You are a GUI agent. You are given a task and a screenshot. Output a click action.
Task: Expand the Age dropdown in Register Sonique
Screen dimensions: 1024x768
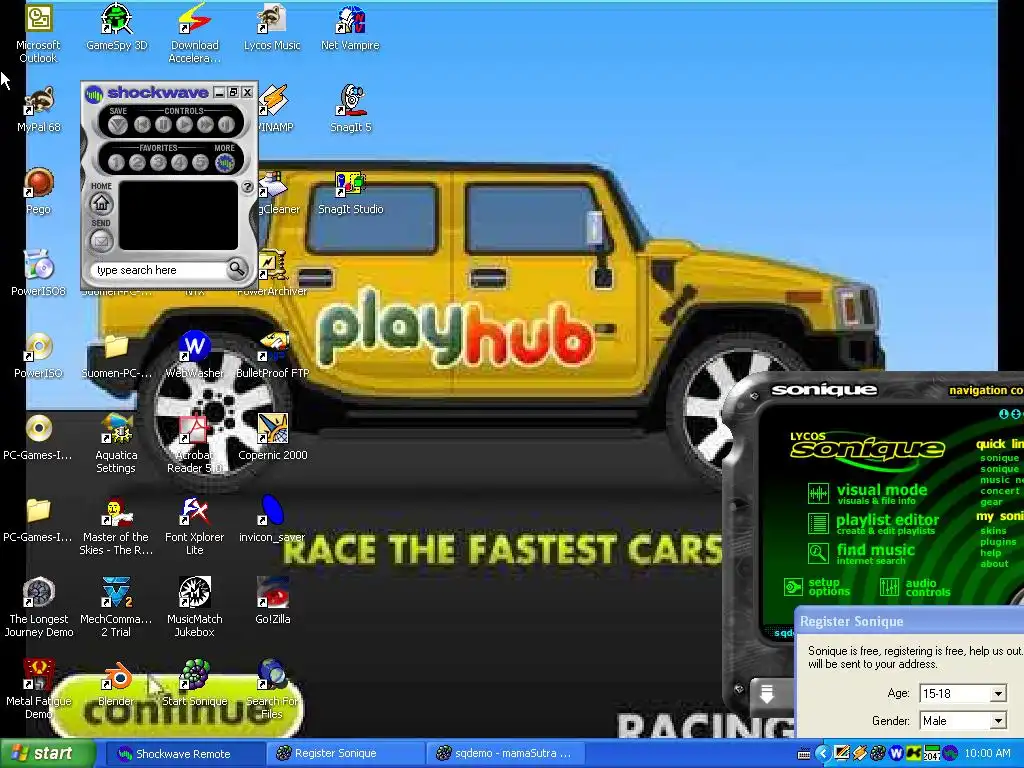point(998,694)
